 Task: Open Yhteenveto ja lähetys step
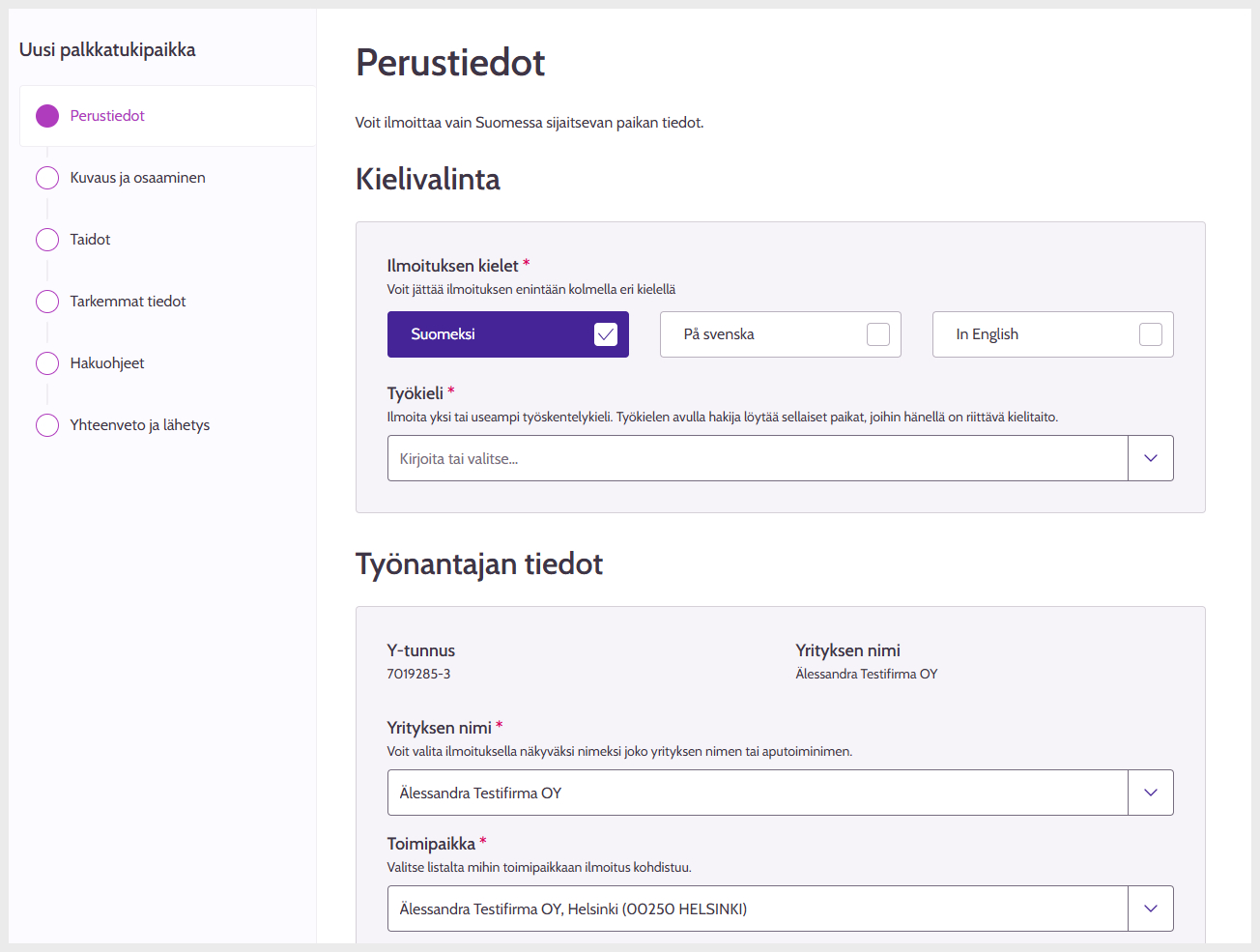pos(139,425)
